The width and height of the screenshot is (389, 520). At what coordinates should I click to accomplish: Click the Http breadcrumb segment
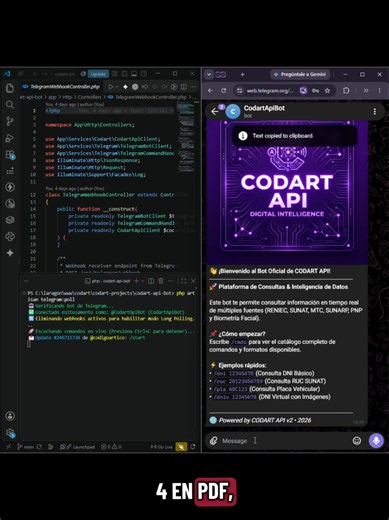67,97
